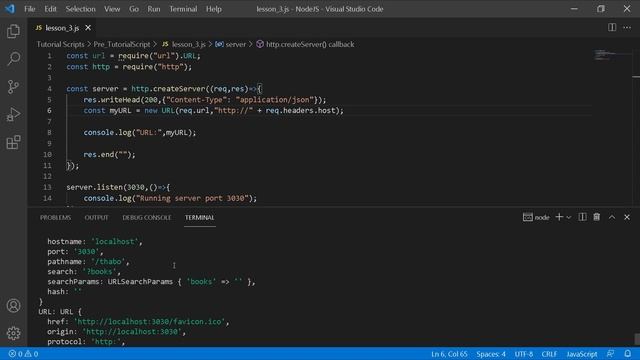Open the Source Control view
This screenshot has height=360, width=640.
[13, 87]
